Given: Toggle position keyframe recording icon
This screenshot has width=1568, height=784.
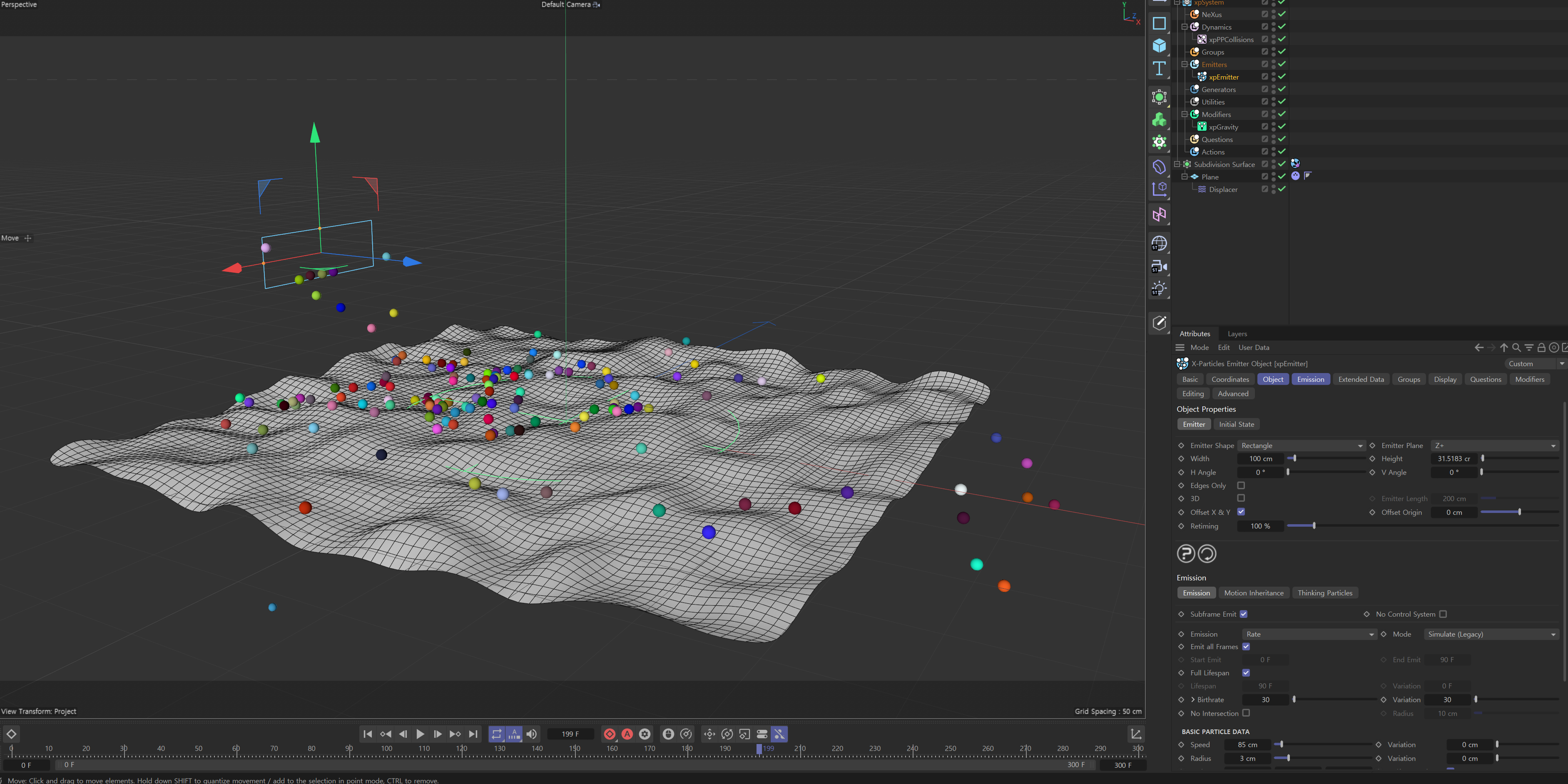Looking at the screenshot, I should tap(709, 734).
